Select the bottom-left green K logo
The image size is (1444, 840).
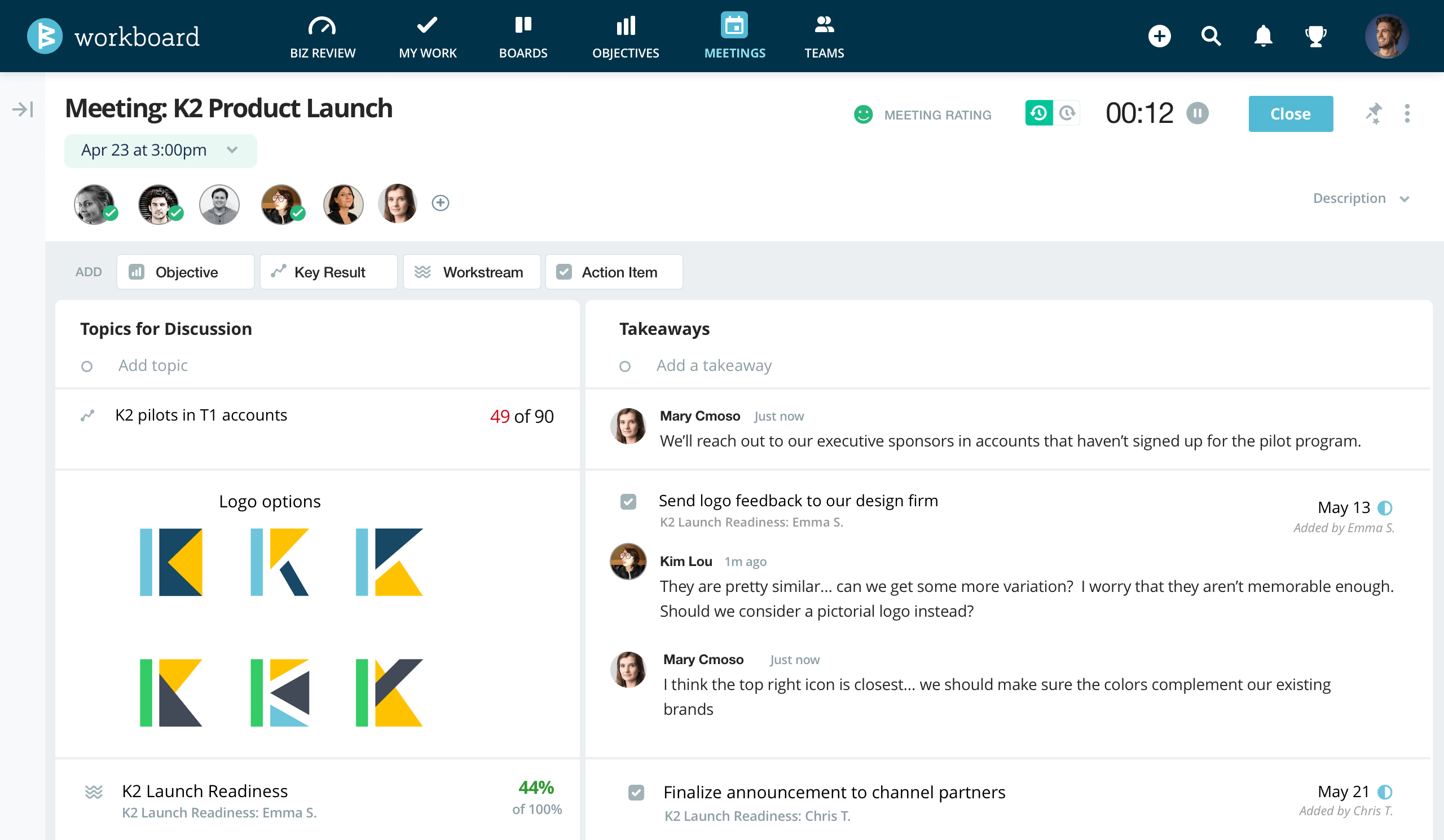(x=171, y=692)
